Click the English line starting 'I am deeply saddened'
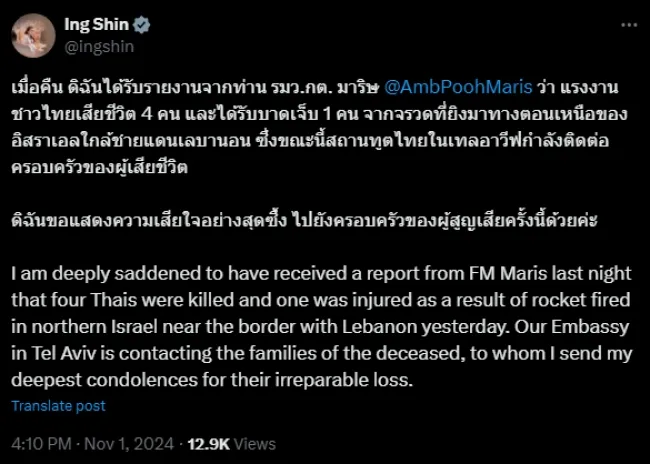Image resolution: width=650 pixels, height=464 pixels. pos(321,274)
